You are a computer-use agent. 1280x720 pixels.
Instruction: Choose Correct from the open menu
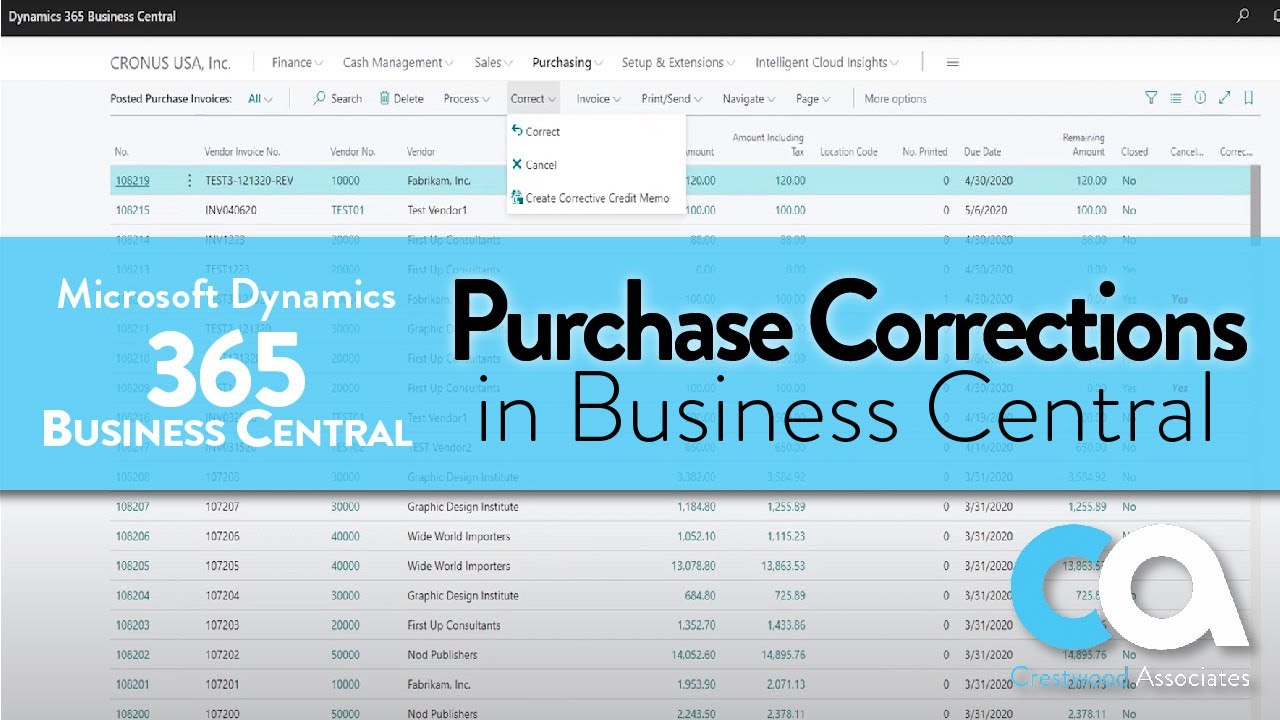[536, 131]
